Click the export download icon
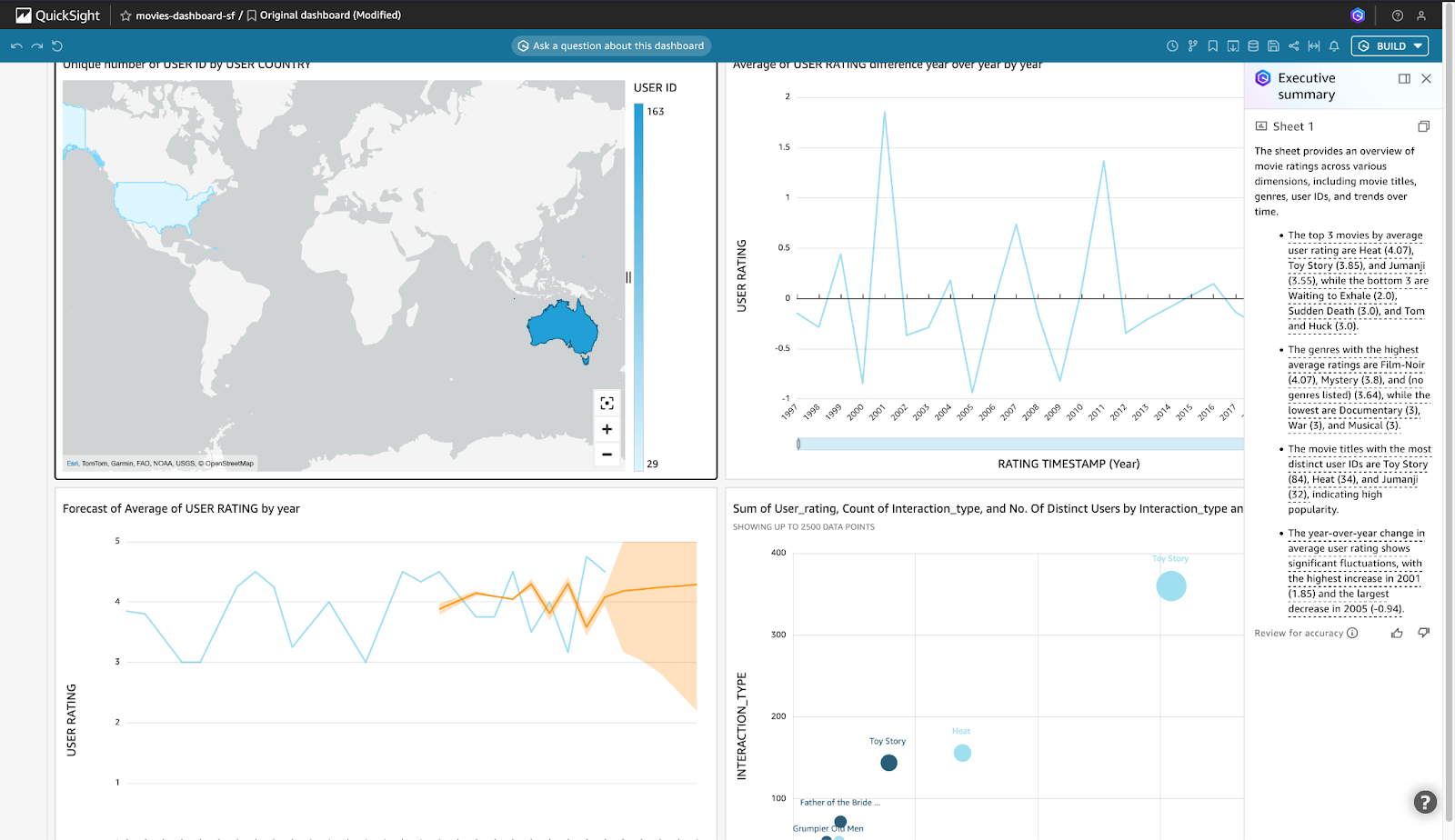This screenshot has width=1455, height=840. (x=1232, y=46)
